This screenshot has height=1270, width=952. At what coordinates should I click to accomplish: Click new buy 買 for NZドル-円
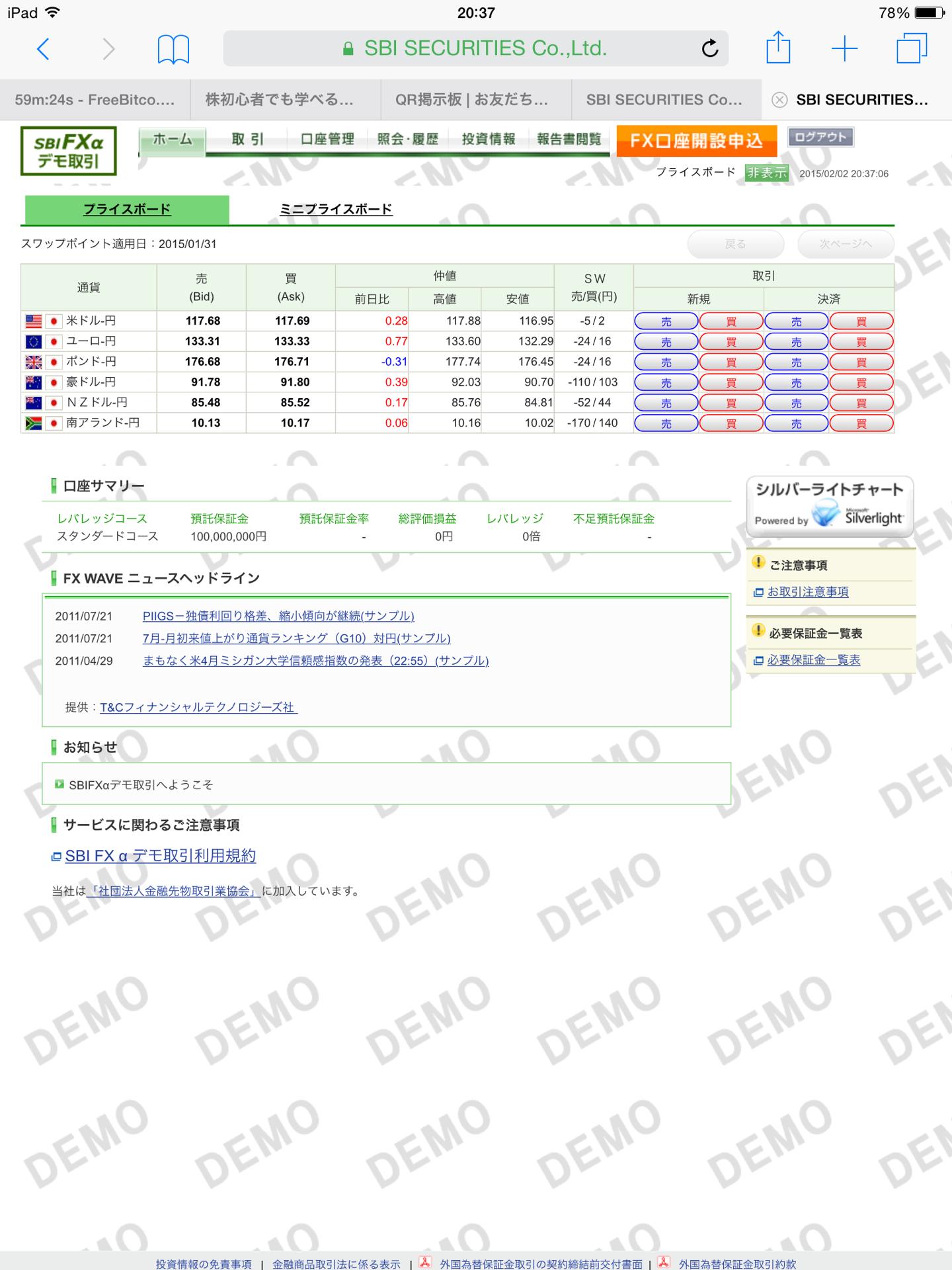click(731, 403)
